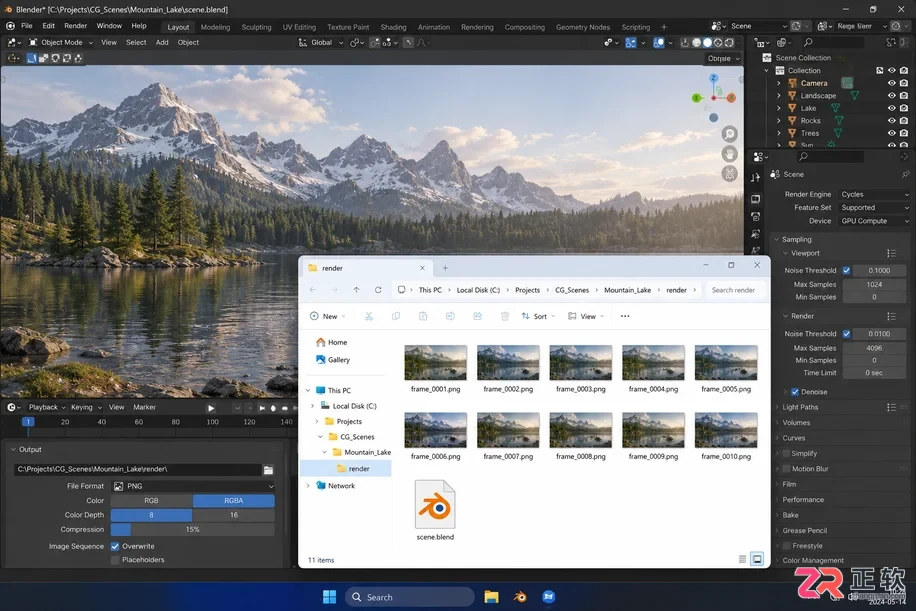The width and height of the screenshot is (916, 611).
Task: Open the output folder browse icon in Blender
Action: pos(268,470)
